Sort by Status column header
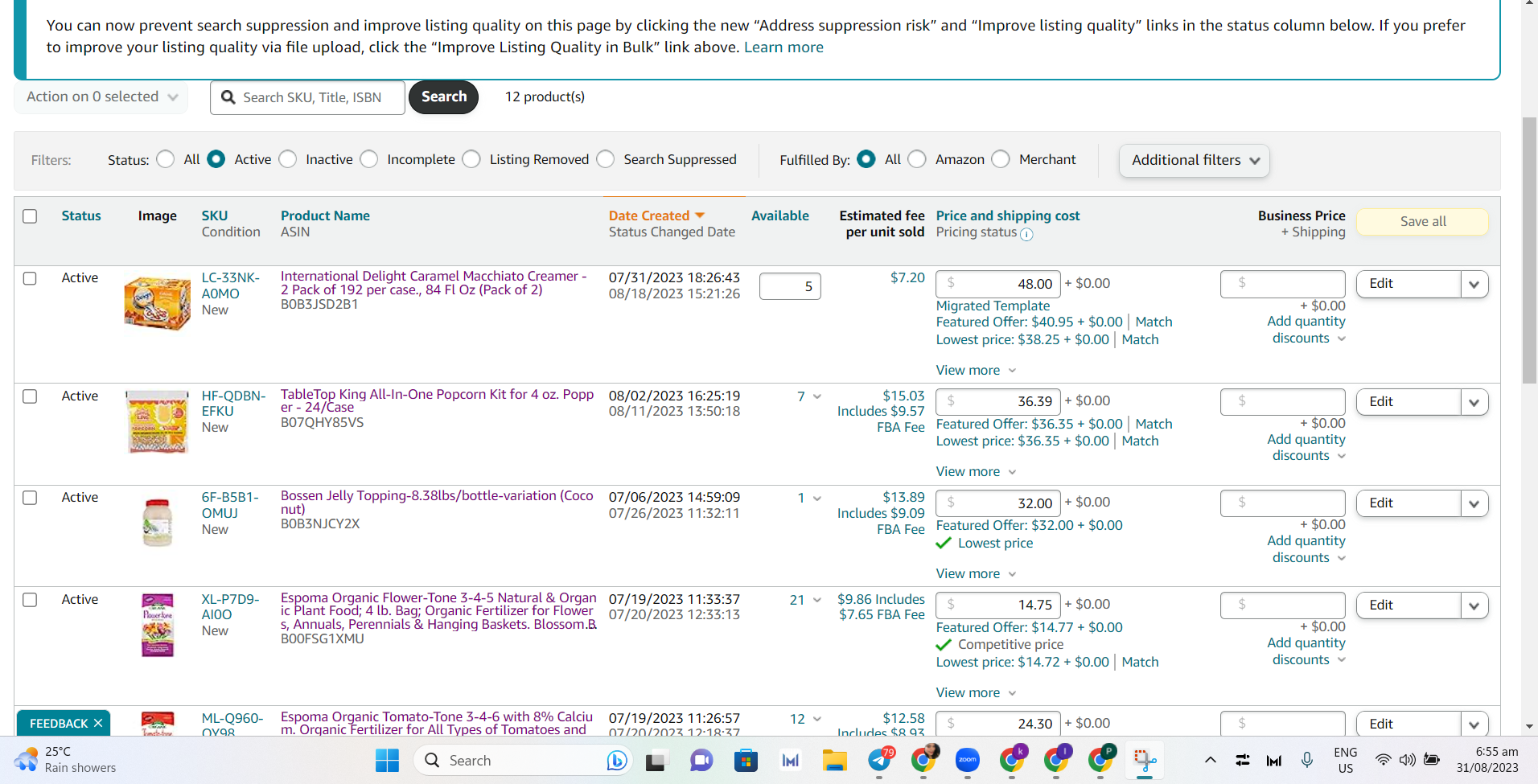Viewport: 1538px width, 784px height. click(x=81, y=215)
